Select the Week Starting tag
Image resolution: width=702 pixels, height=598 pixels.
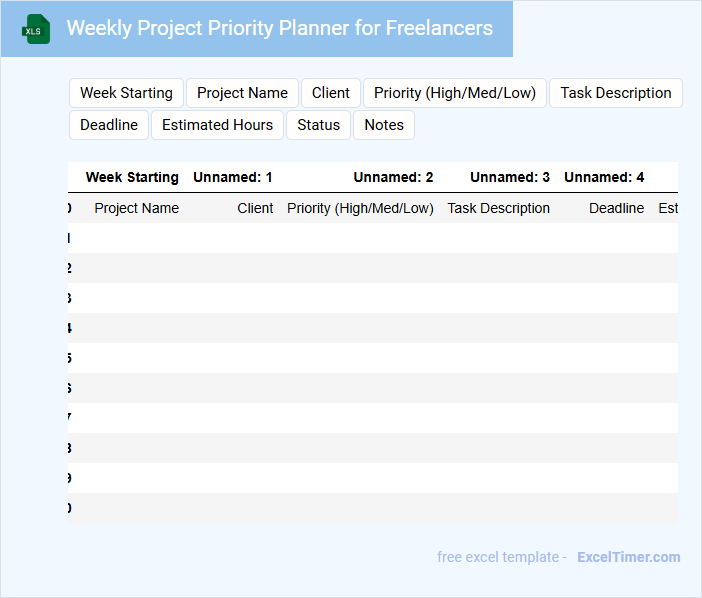[126, 93]
